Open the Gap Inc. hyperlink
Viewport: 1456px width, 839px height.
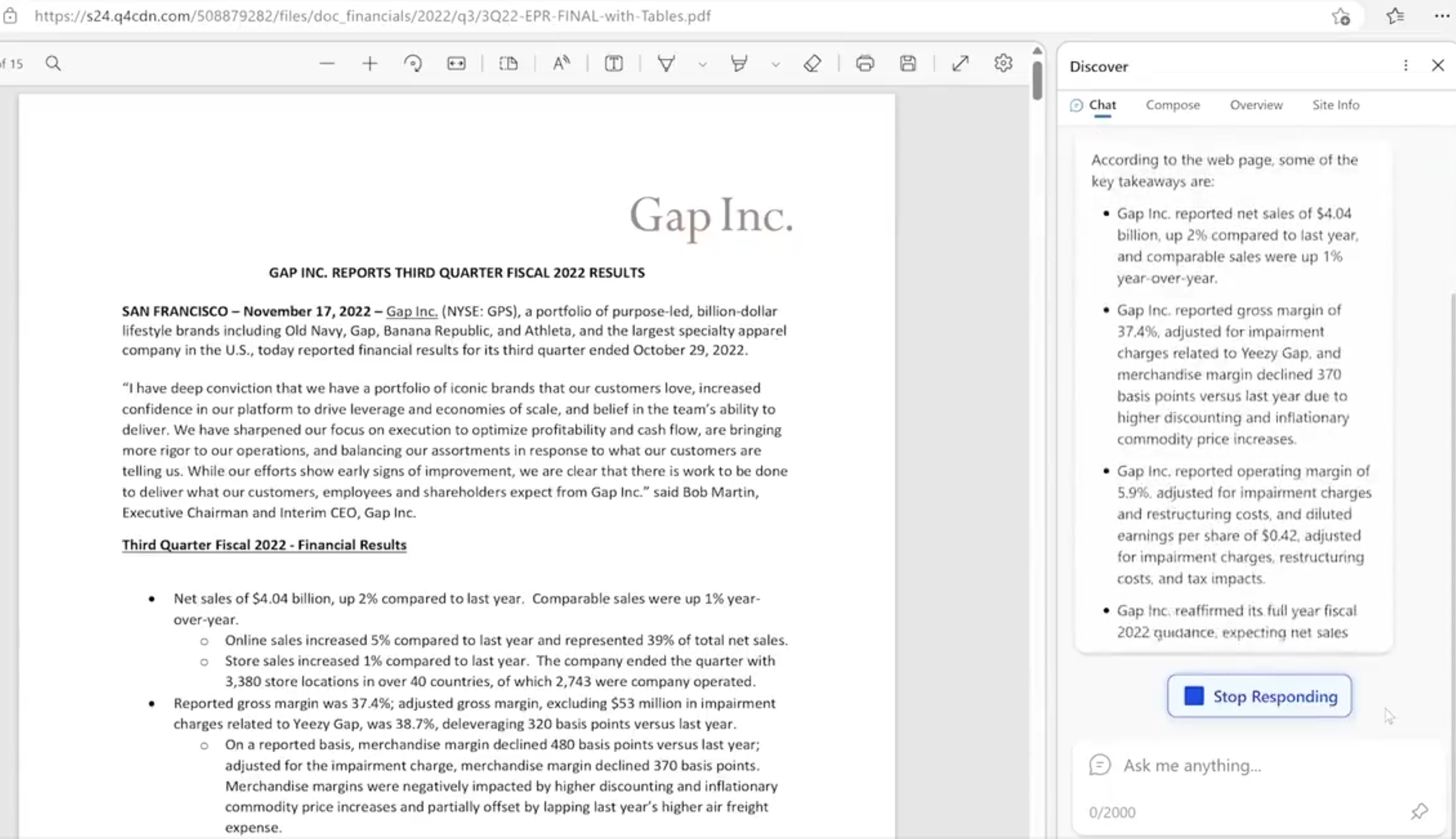411,311
